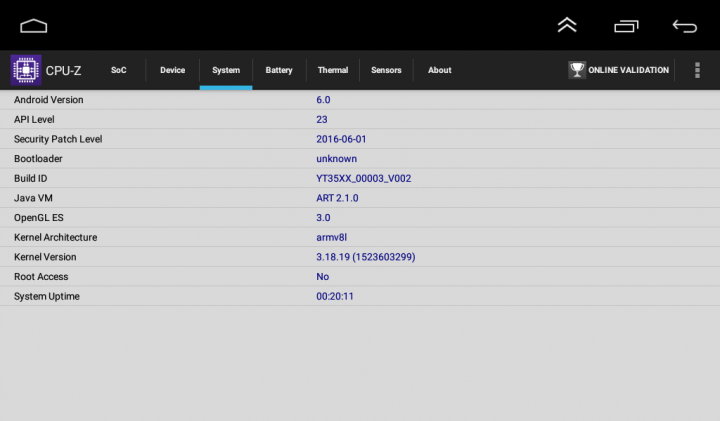Select the Android Version label

click(x=49, y=100)
